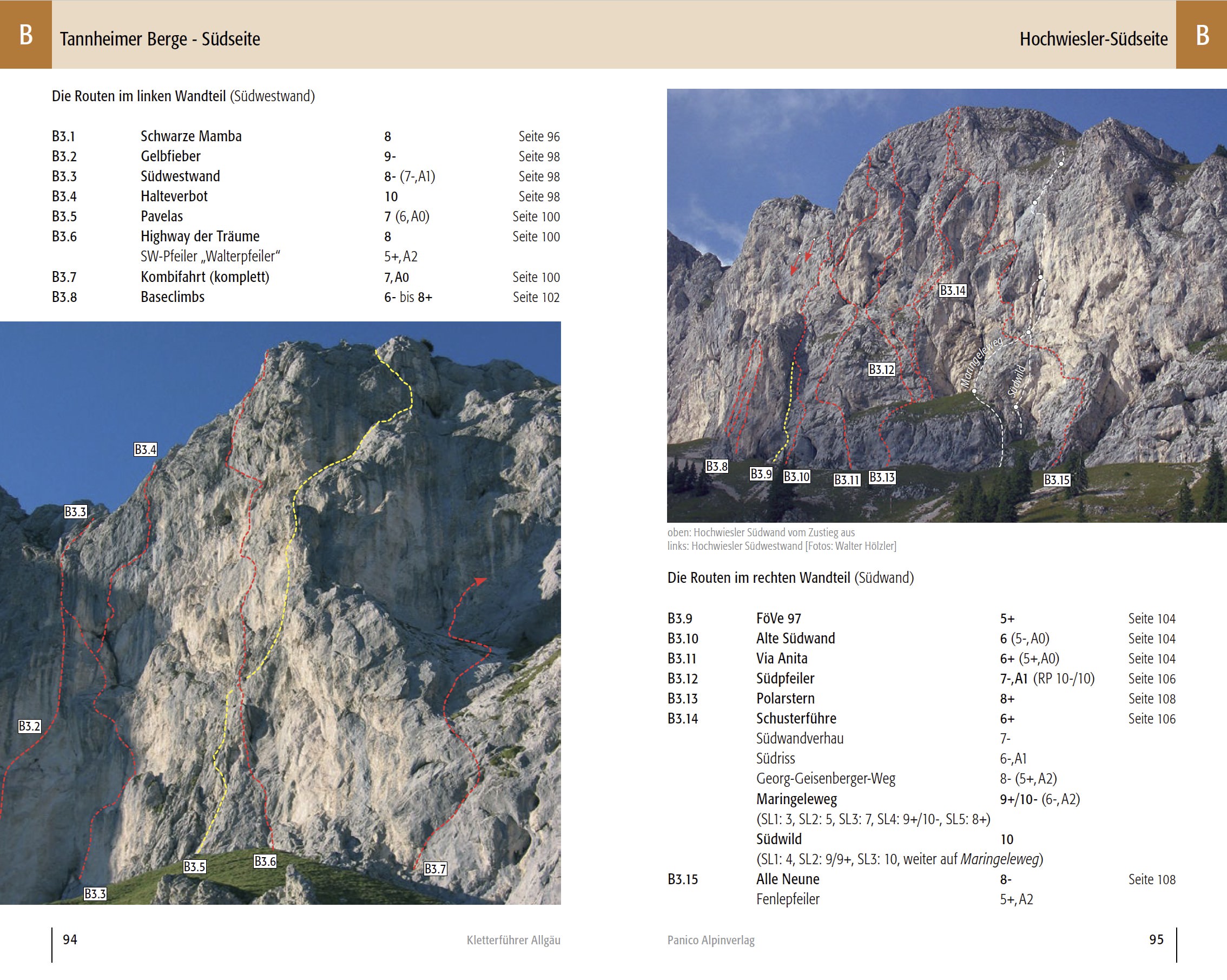The height and width of the screenshot is (980, 1227).
Task: Click the B3.11 label on right photo
Action: click(847, 481)
